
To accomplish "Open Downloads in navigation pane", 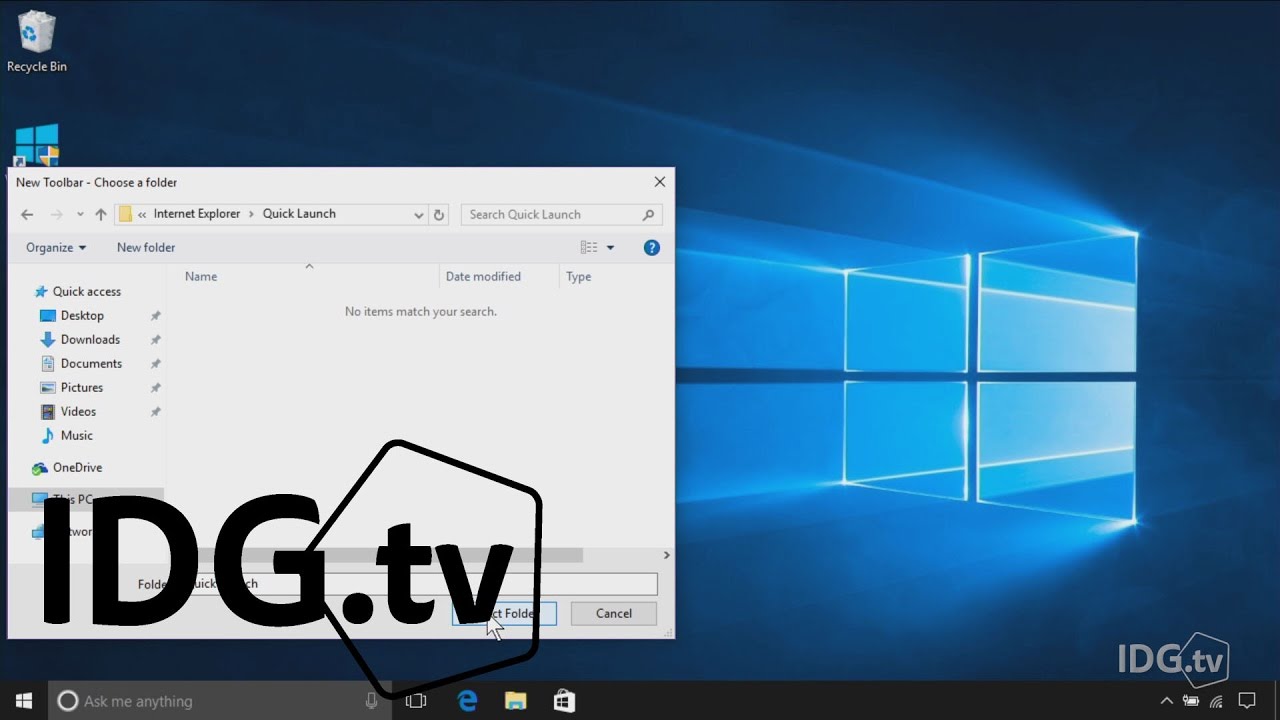I will [90, 339].
